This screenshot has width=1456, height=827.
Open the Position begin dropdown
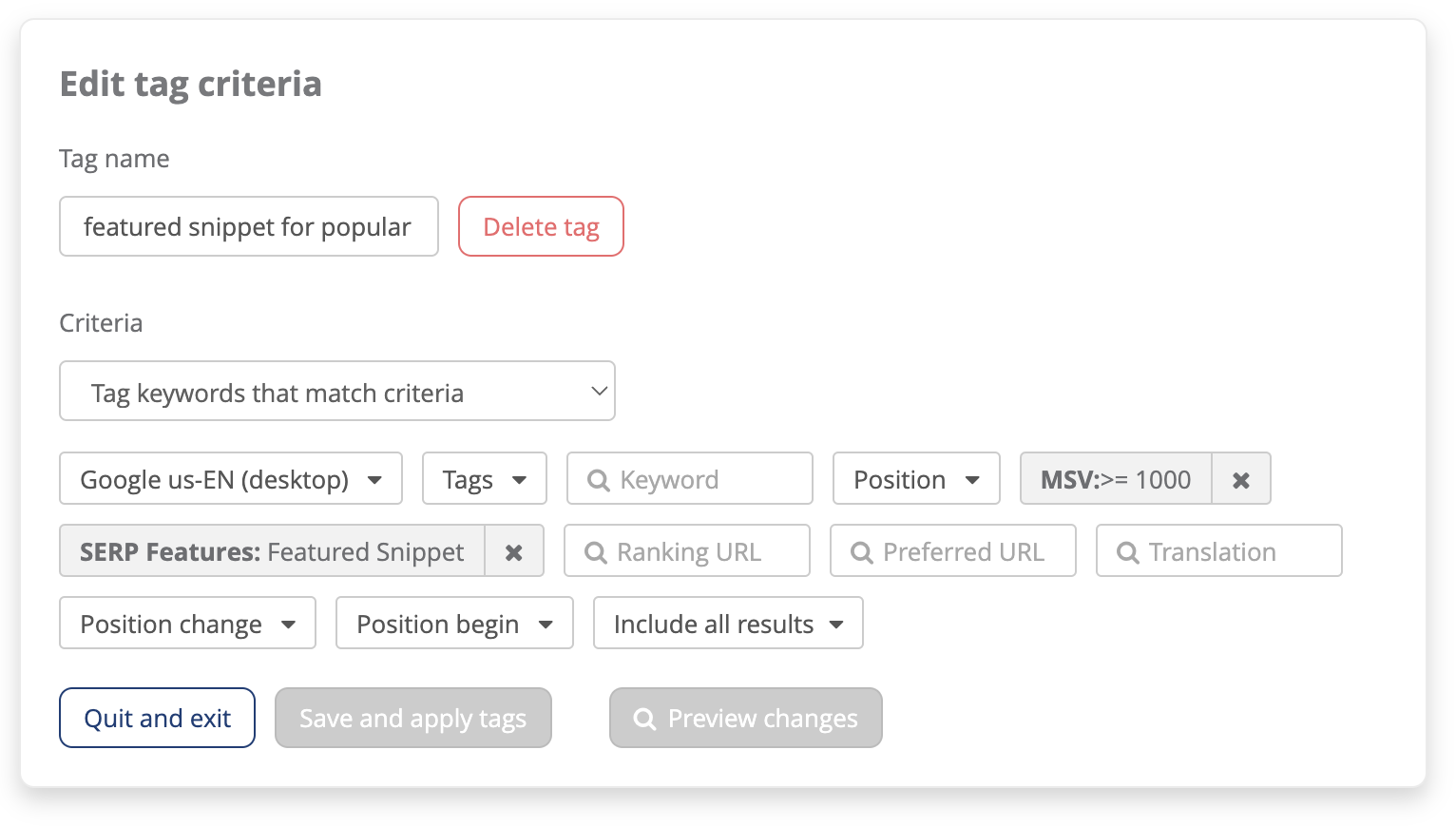pos(454,624)
